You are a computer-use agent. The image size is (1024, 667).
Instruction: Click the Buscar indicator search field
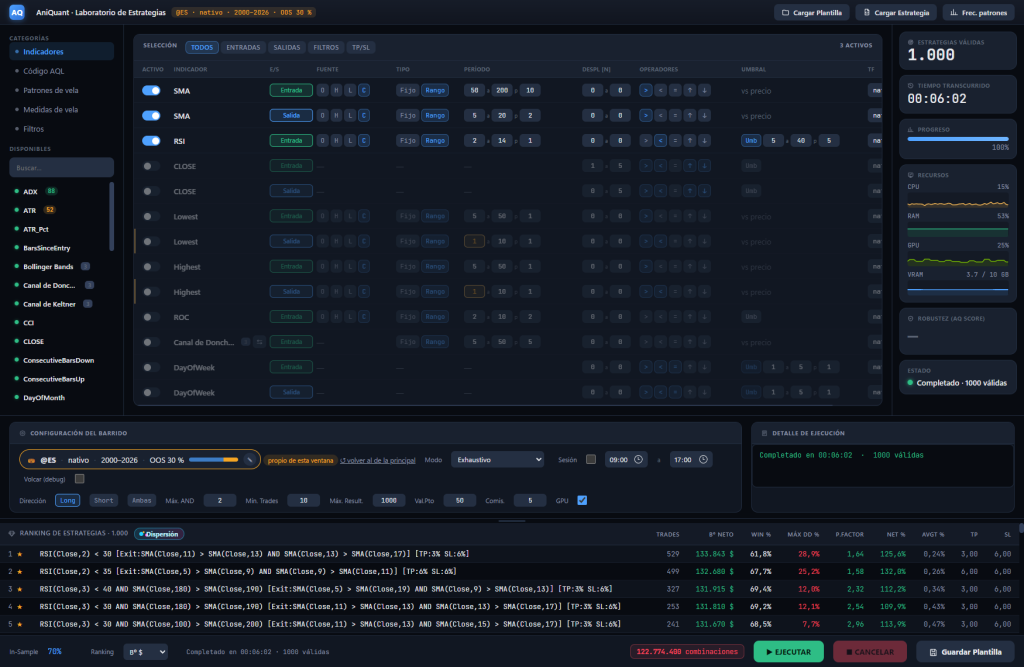click(x=61, y=168)
